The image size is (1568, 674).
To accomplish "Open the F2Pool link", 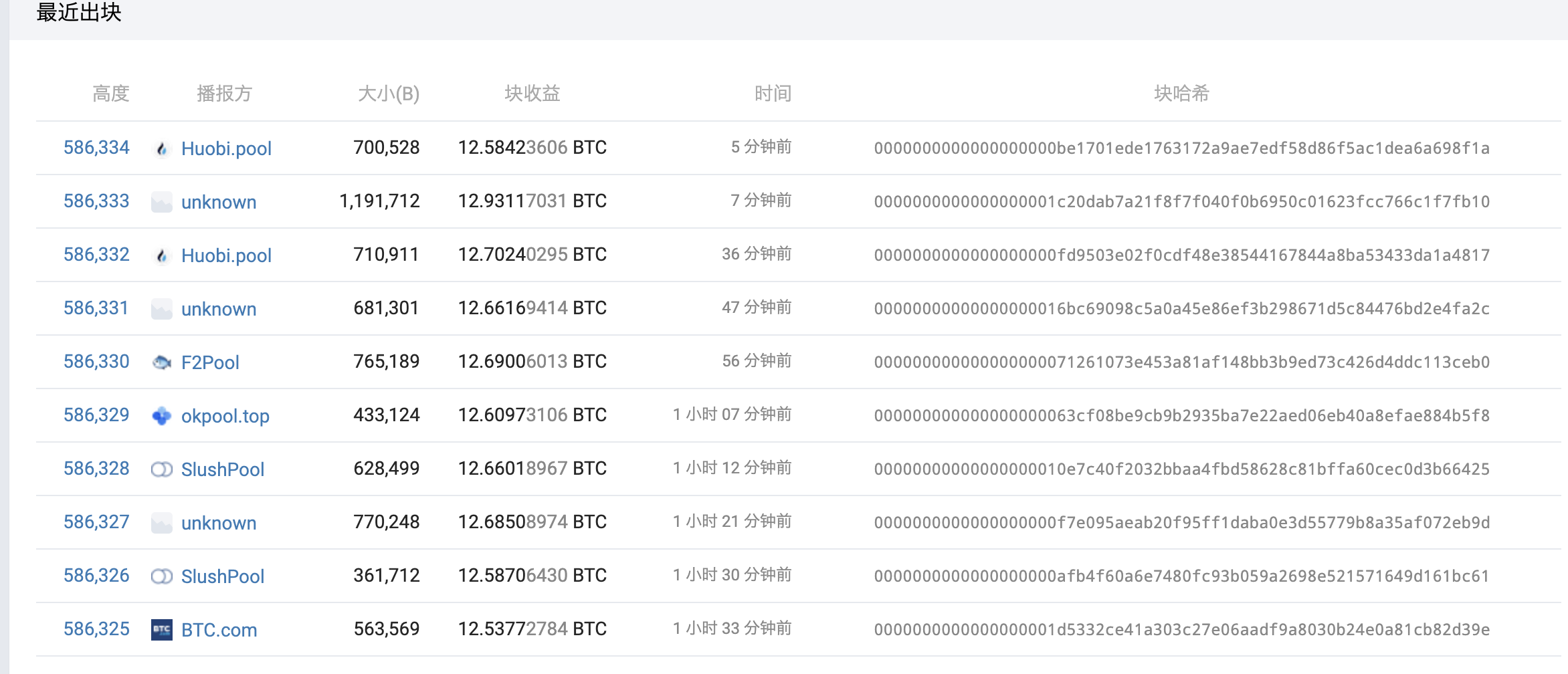I will (x=210, y=362).
